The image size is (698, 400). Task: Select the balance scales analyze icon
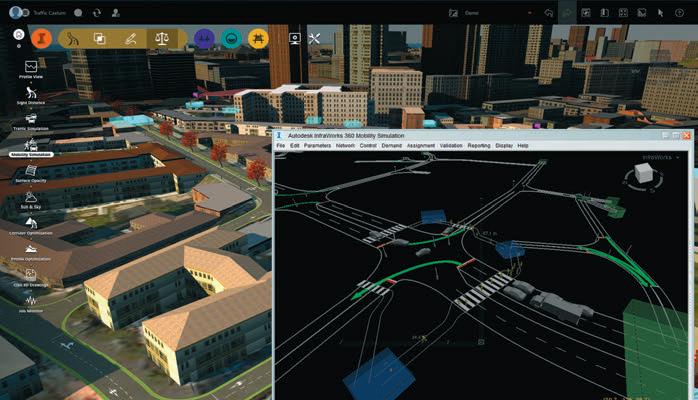162,39
